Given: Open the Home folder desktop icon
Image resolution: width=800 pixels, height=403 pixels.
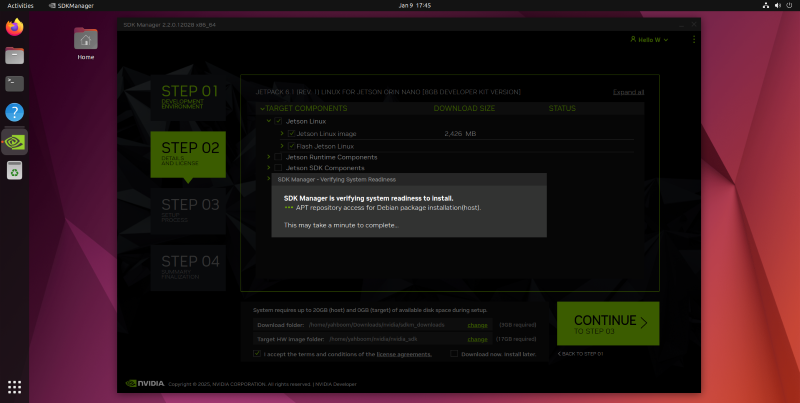Looking at the screenshot, I should click(86, 40).
